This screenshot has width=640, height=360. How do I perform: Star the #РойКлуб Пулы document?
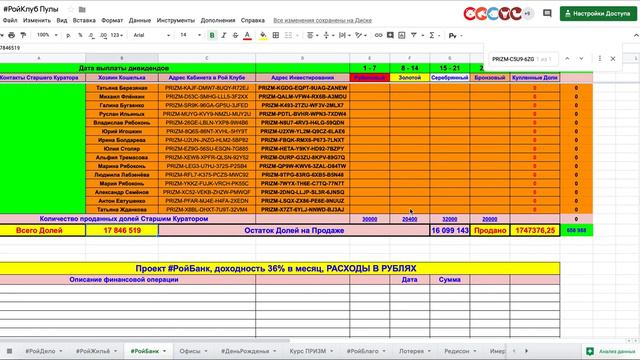(x=71, y=9)
